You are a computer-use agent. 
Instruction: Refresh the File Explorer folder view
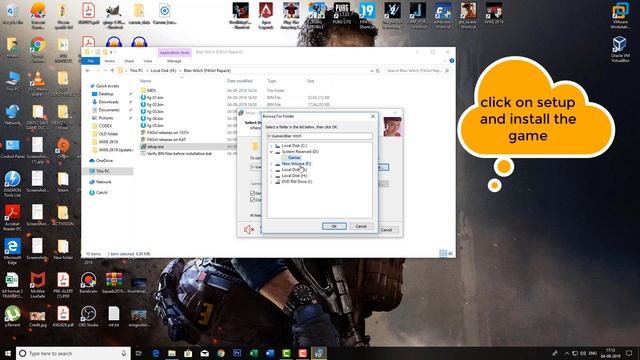378,71
